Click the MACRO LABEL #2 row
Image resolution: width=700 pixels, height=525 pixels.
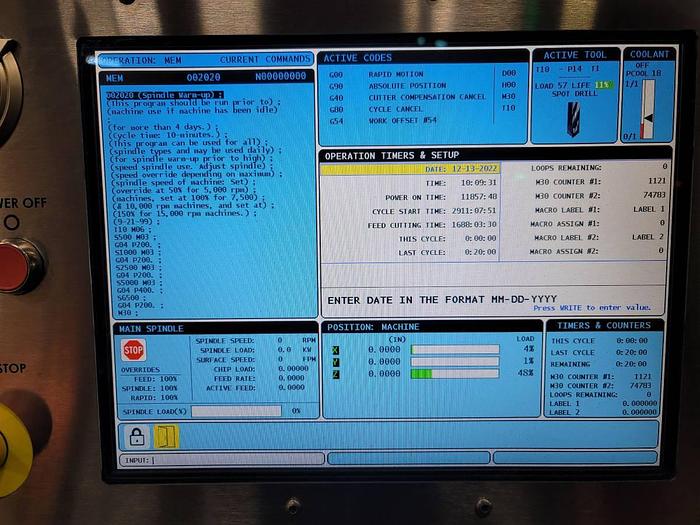coord(600,237)
